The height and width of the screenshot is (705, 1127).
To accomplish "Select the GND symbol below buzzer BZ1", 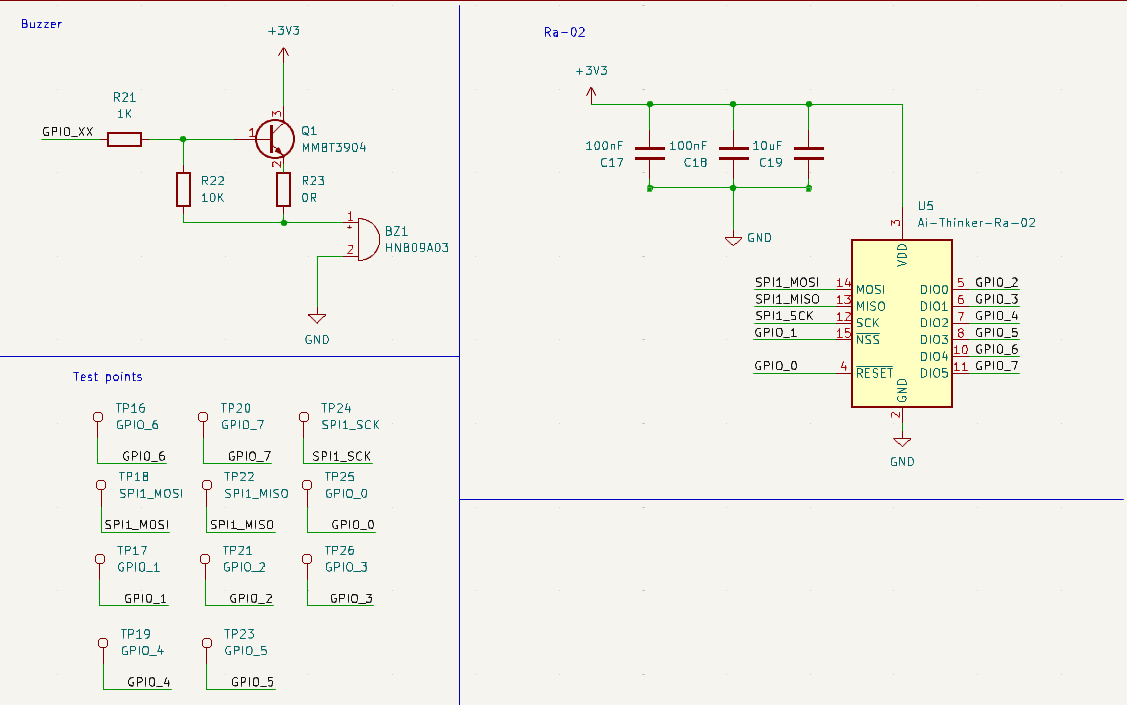I will coord(317,318).
